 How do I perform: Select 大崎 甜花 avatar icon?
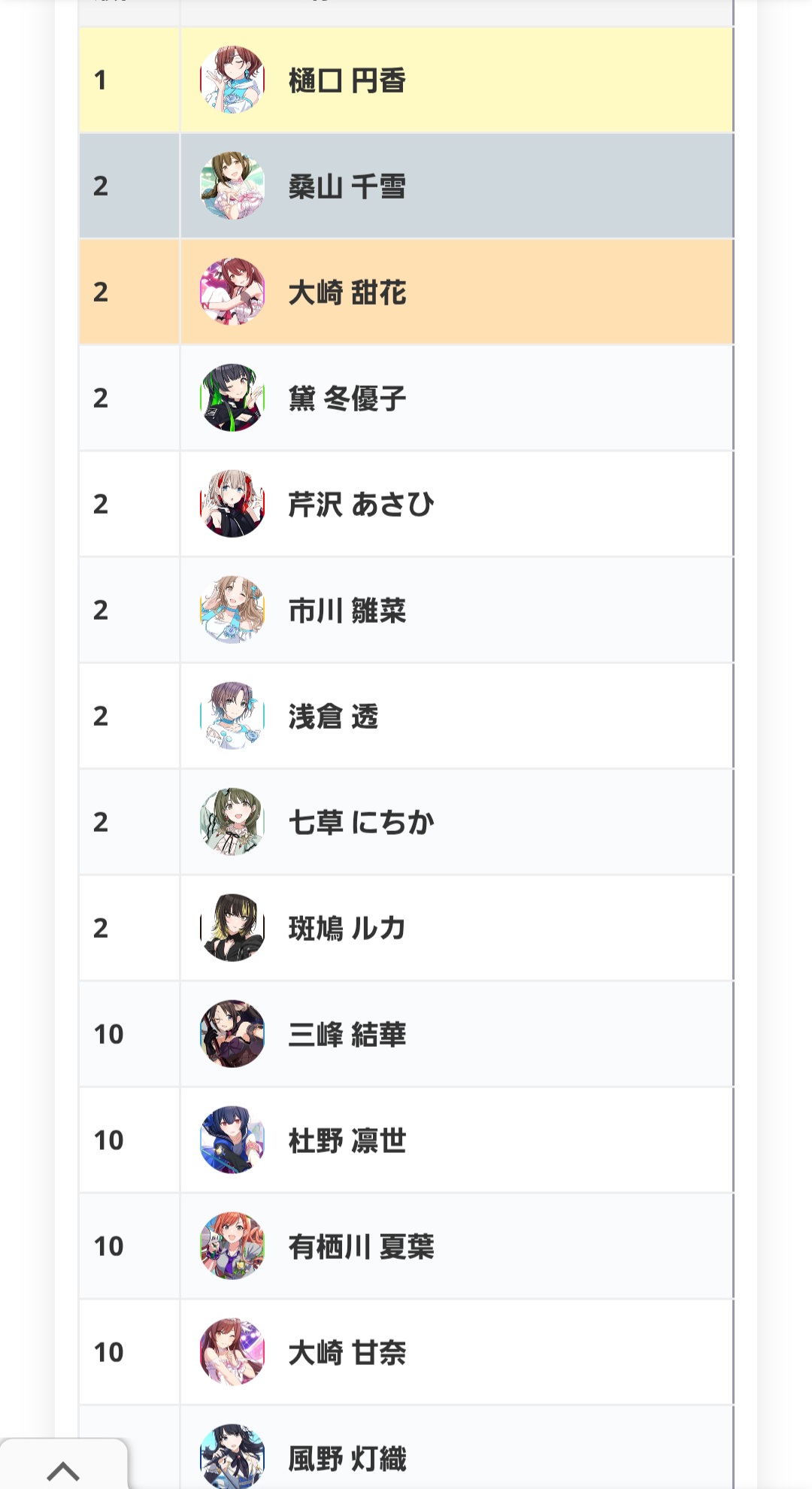tap(232, 292)
